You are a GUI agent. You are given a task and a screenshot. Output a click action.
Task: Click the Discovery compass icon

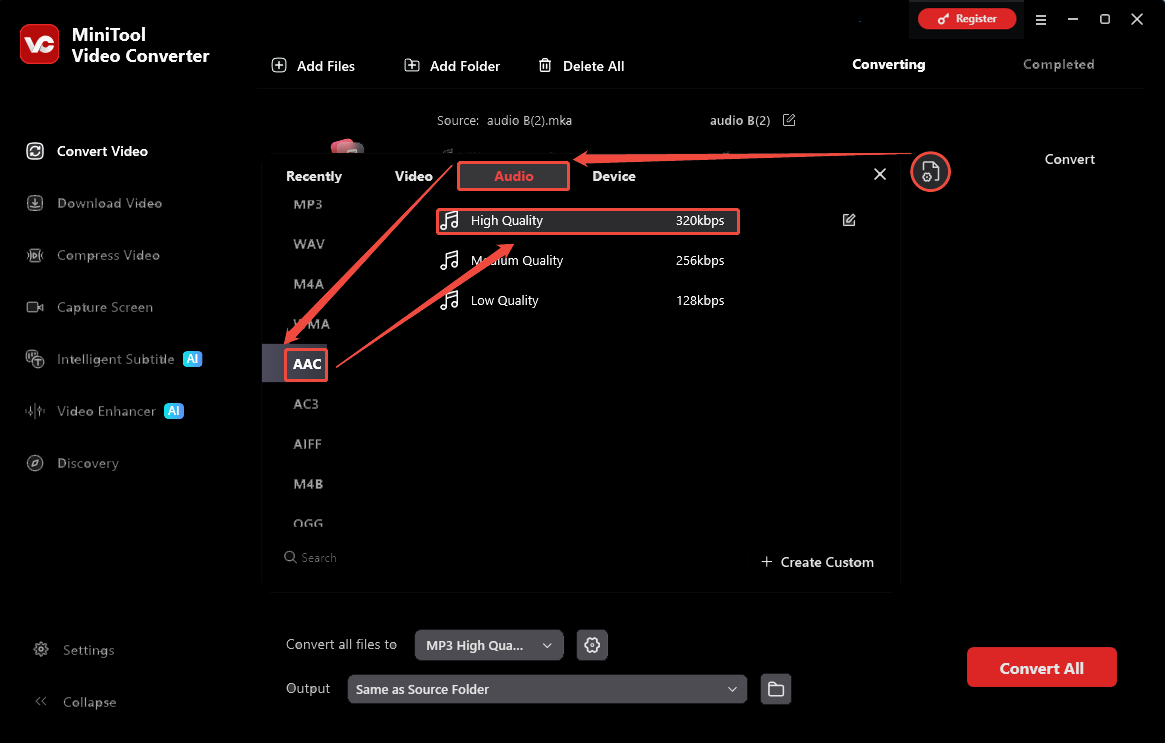pos(35,463)
